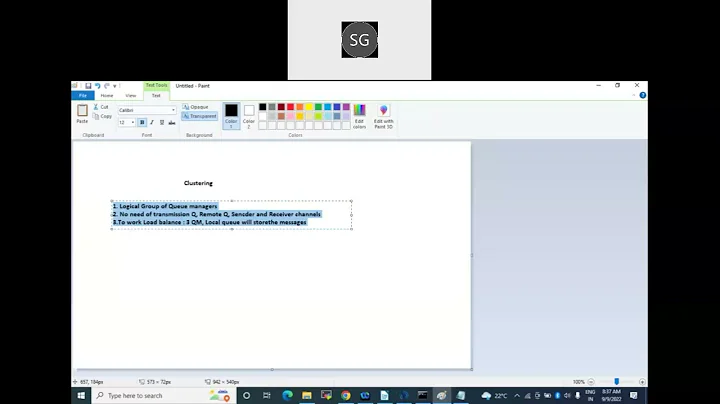Pick the red color swatch

click(290, 107)
